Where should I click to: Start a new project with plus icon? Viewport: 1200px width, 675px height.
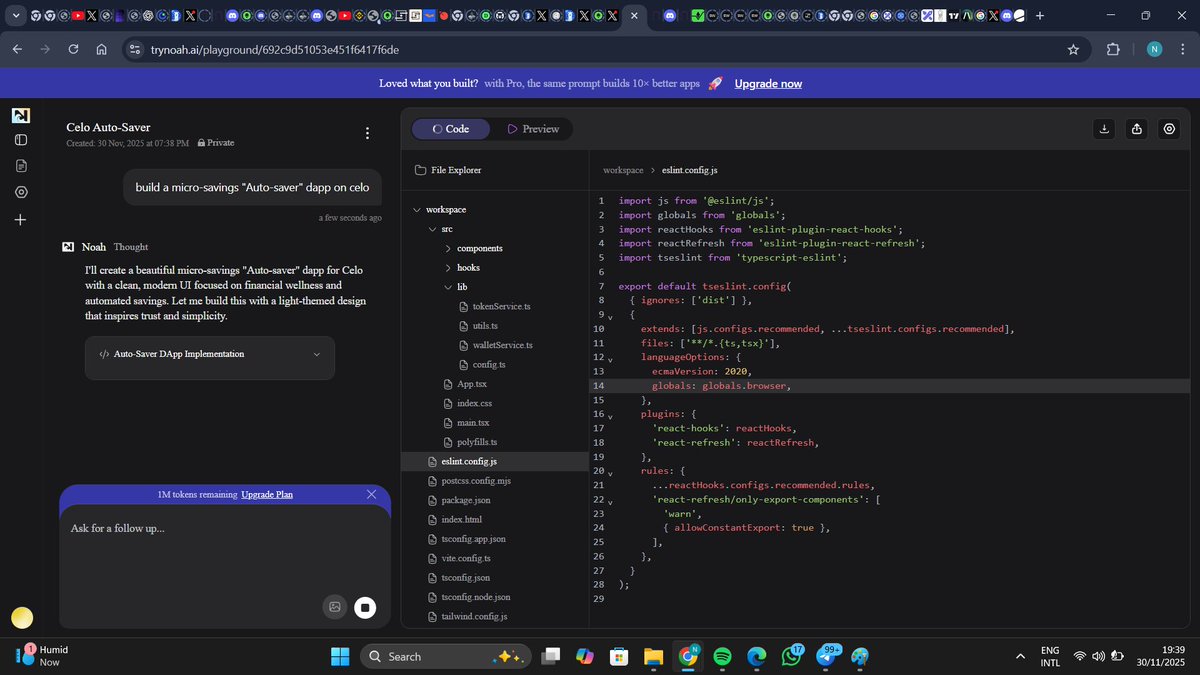(21, 219)
